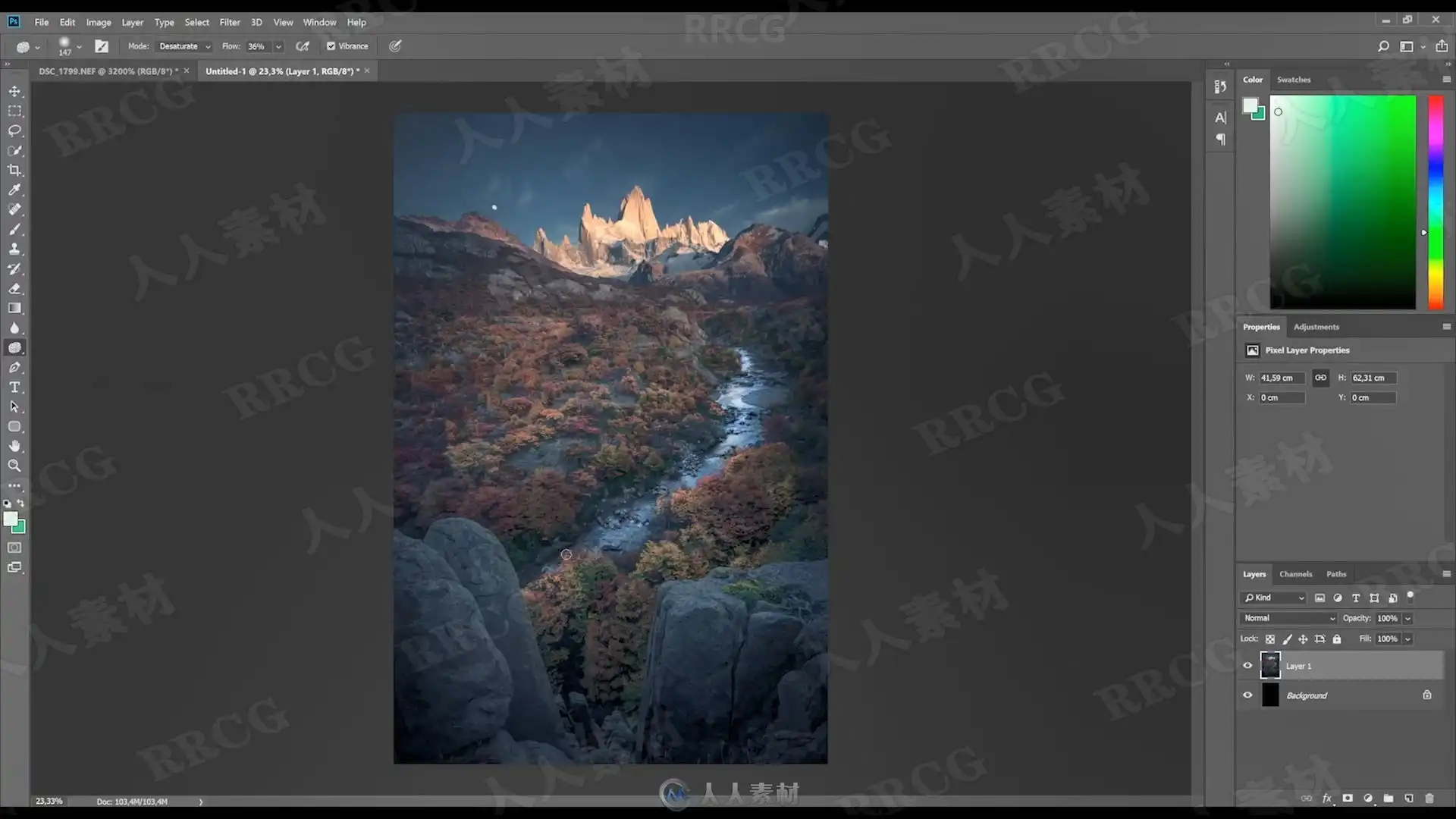This screenshot has height=819, width=1456.
Task: Open the Image menu
Action: point(99,22)
